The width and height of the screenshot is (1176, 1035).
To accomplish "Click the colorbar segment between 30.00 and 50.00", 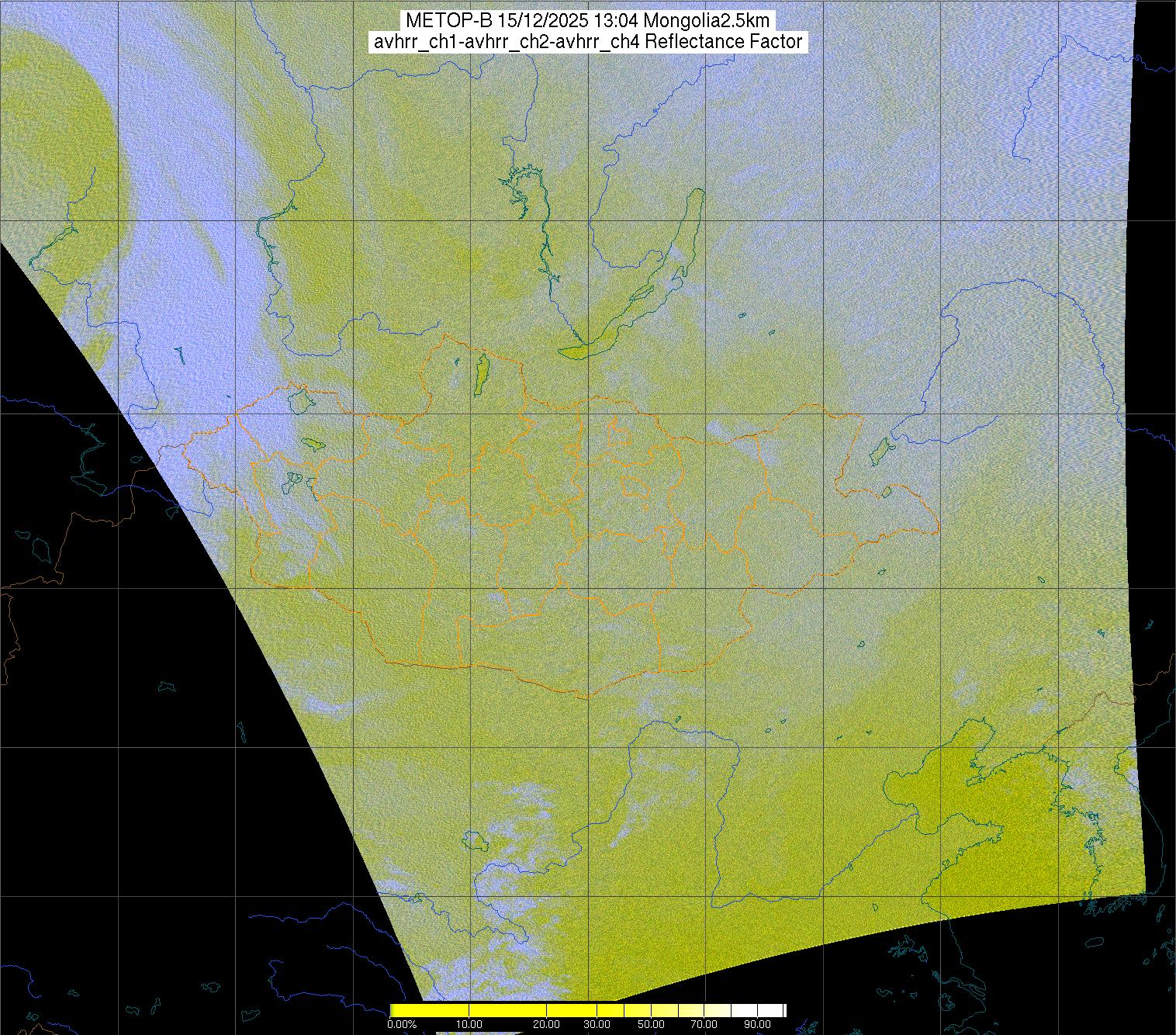I will click(x=624, y=1010).
